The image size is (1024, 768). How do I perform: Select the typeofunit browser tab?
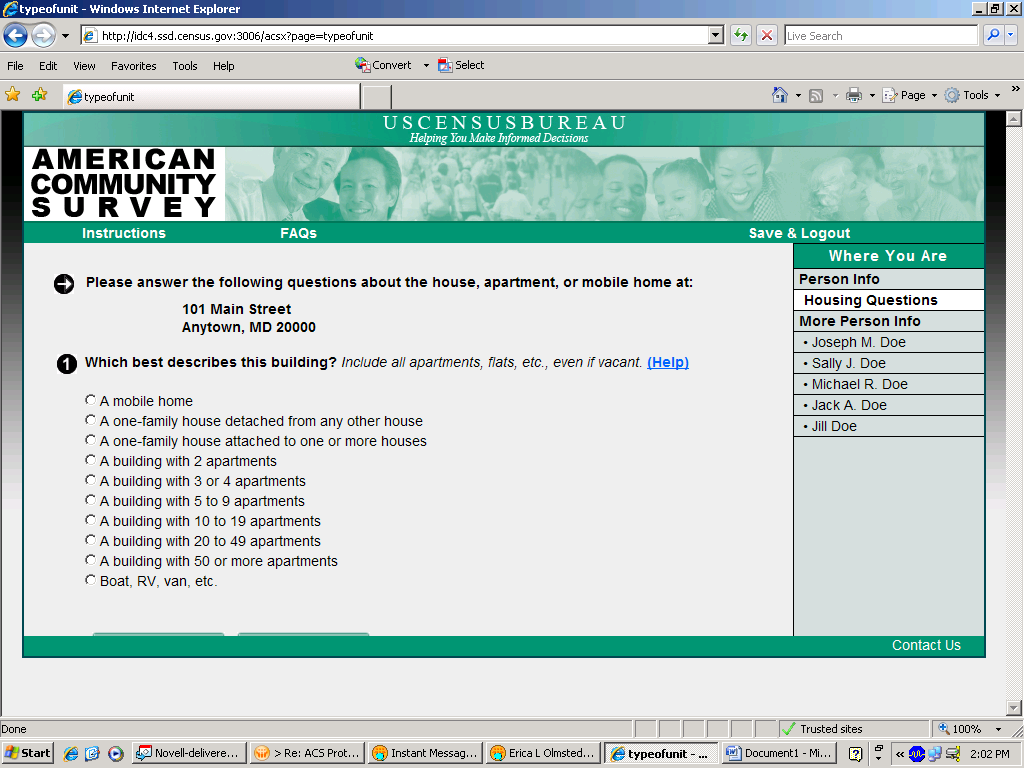point(212,97)
